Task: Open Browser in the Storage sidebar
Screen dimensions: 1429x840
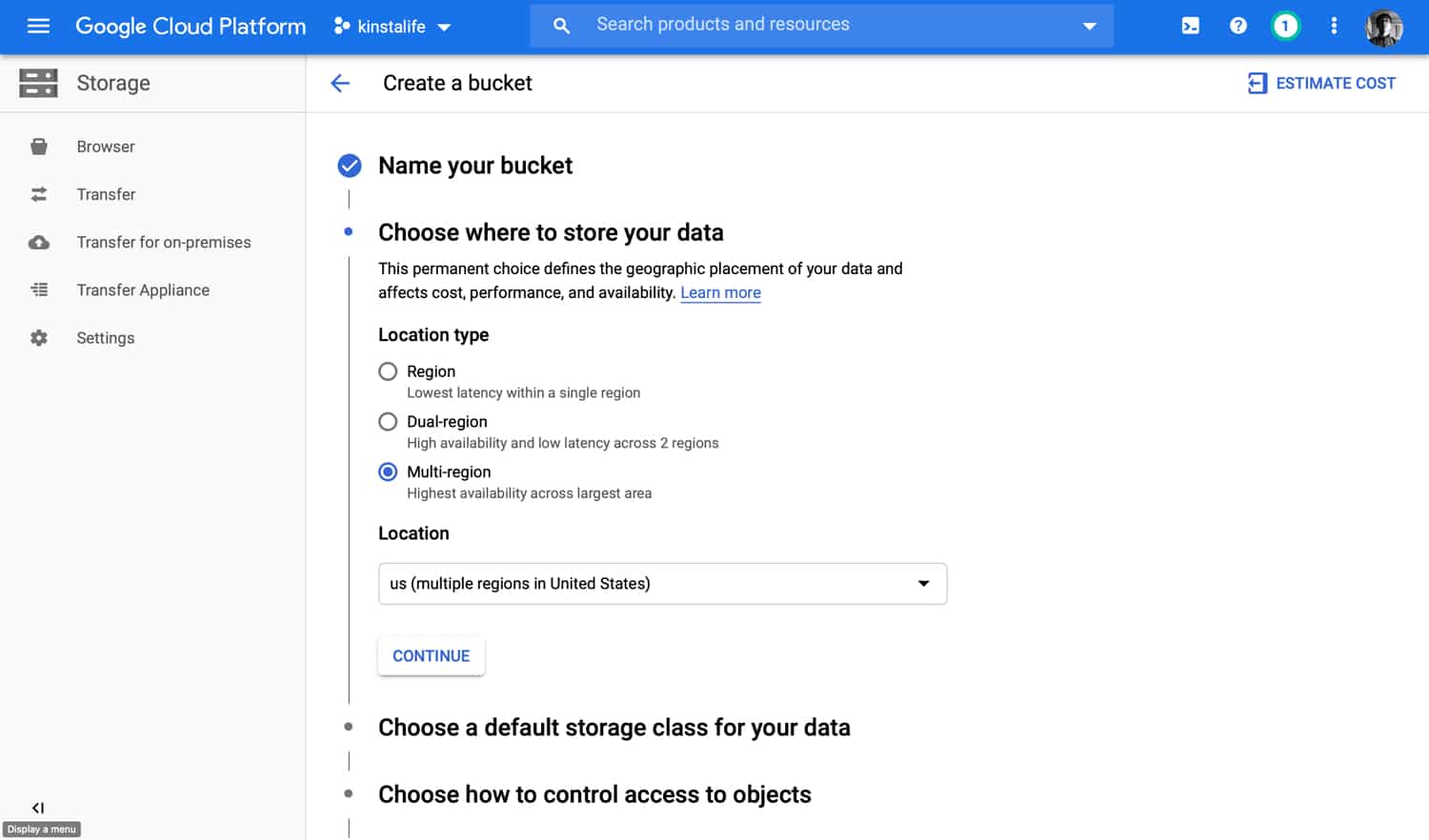Action: [x=106, y=146]
